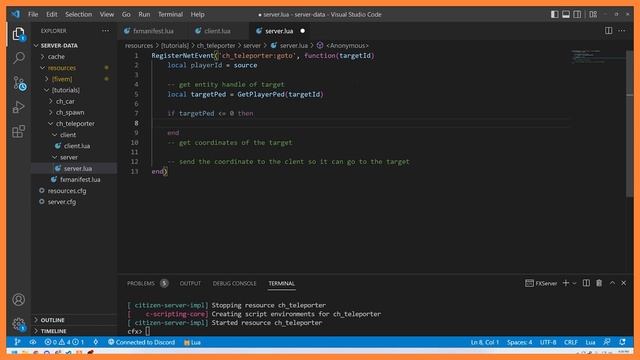The image size is (640, 360).
Task: Open Explorer panel more actions ellipsis
Action: (x=106, y=31)
